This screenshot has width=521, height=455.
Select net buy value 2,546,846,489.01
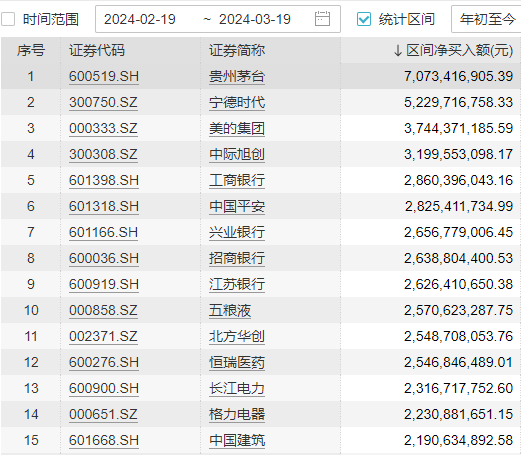458,362
